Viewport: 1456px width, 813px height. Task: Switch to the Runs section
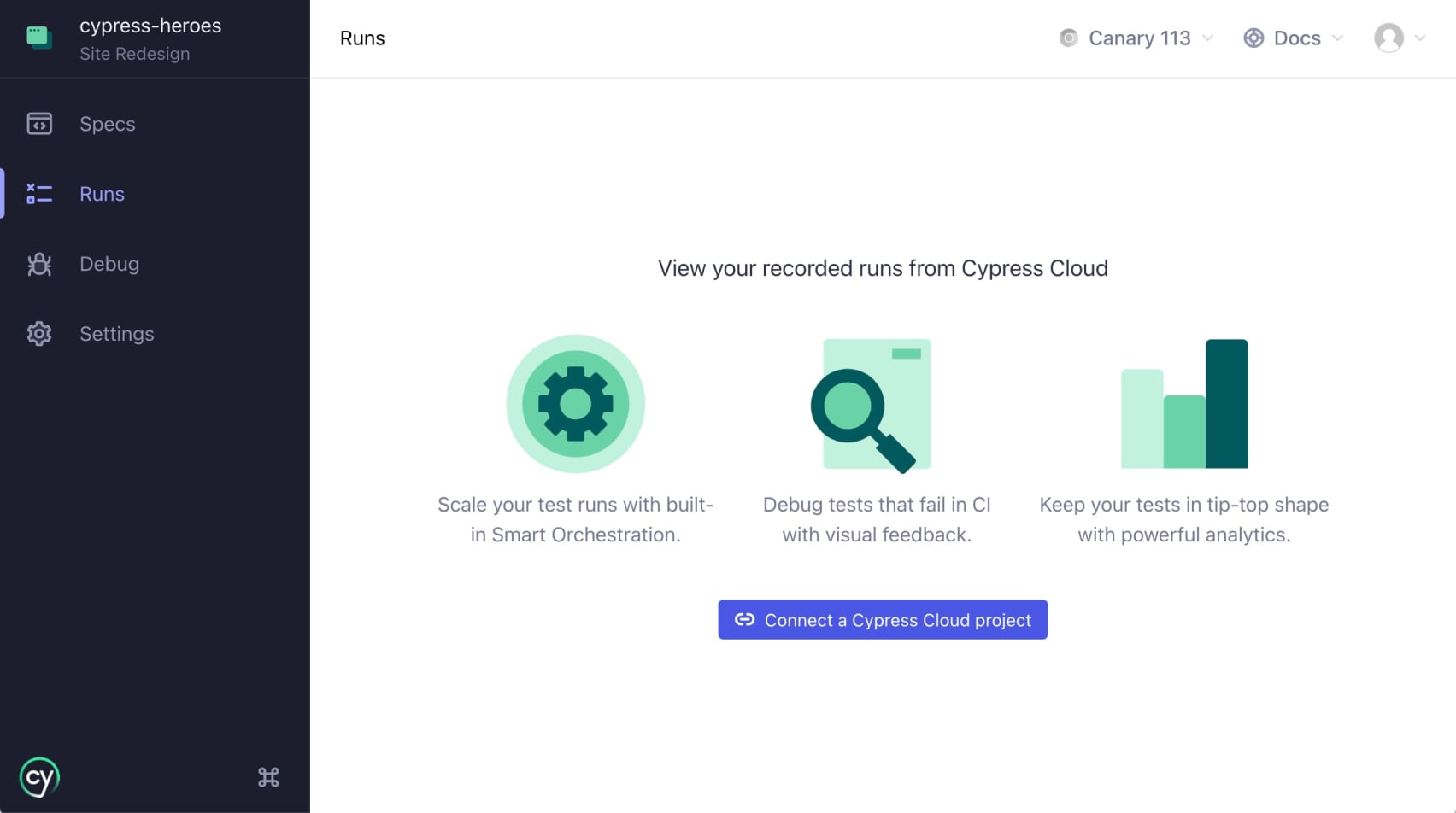click(101, 194)
